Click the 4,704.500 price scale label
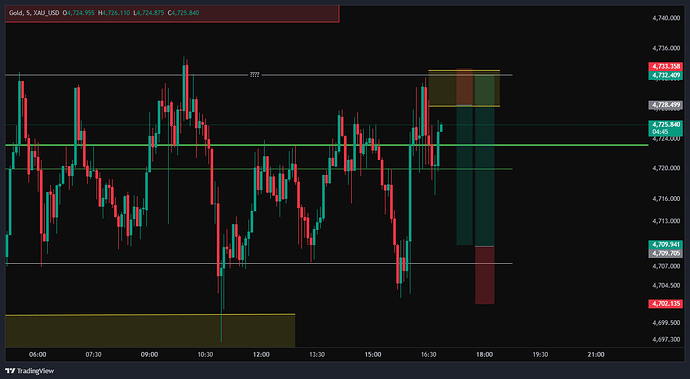The width and height of the screenshot is (690, 379). [666, 285]
